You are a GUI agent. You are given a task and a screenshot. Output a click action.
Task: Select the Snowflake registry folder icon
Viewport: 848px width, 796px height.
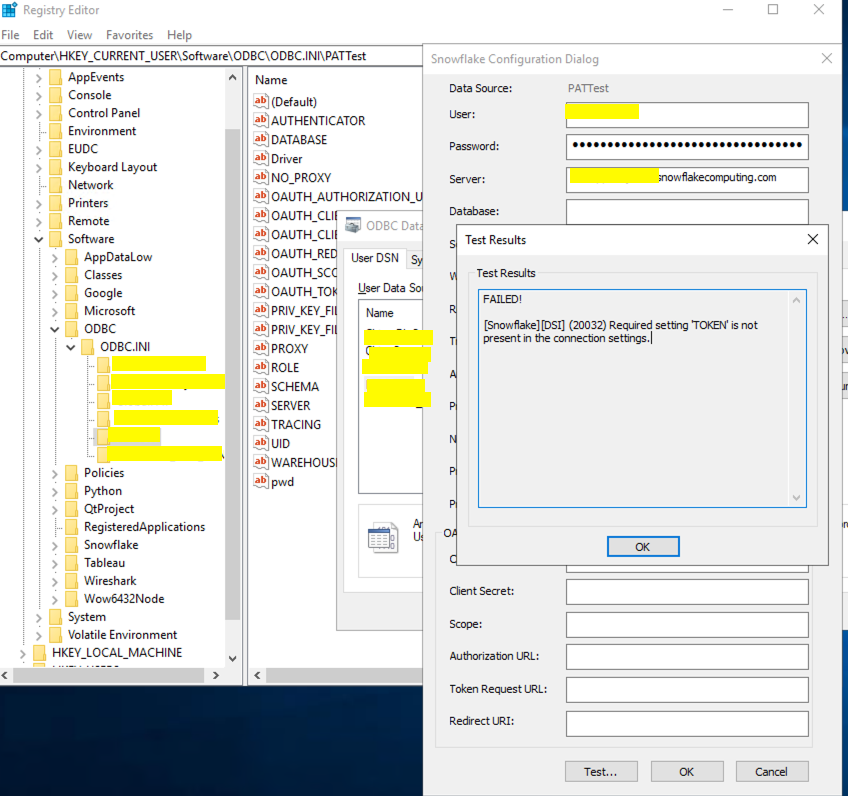[x=70, y=545]
